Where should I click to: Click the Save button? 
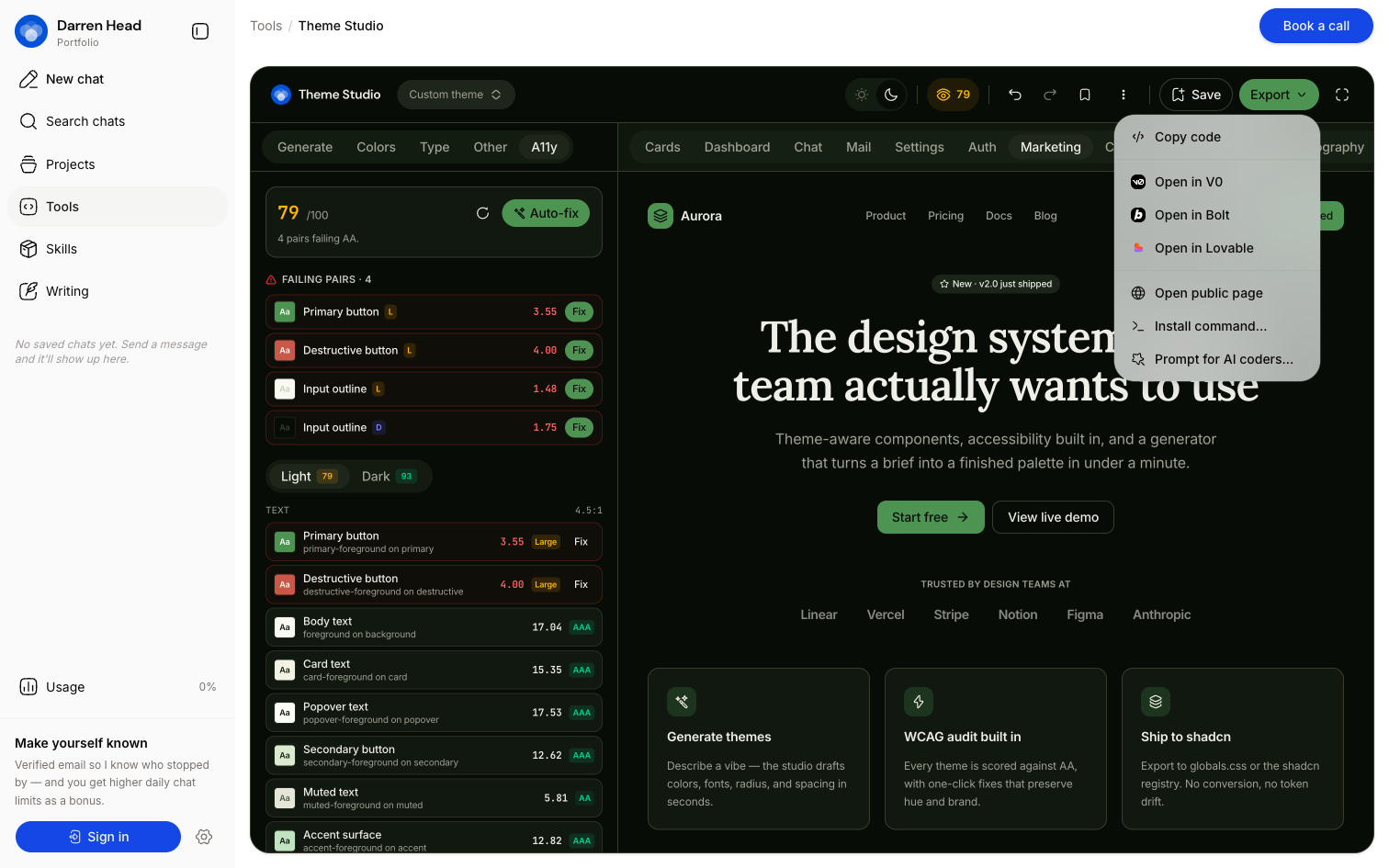coord(1196,95)
